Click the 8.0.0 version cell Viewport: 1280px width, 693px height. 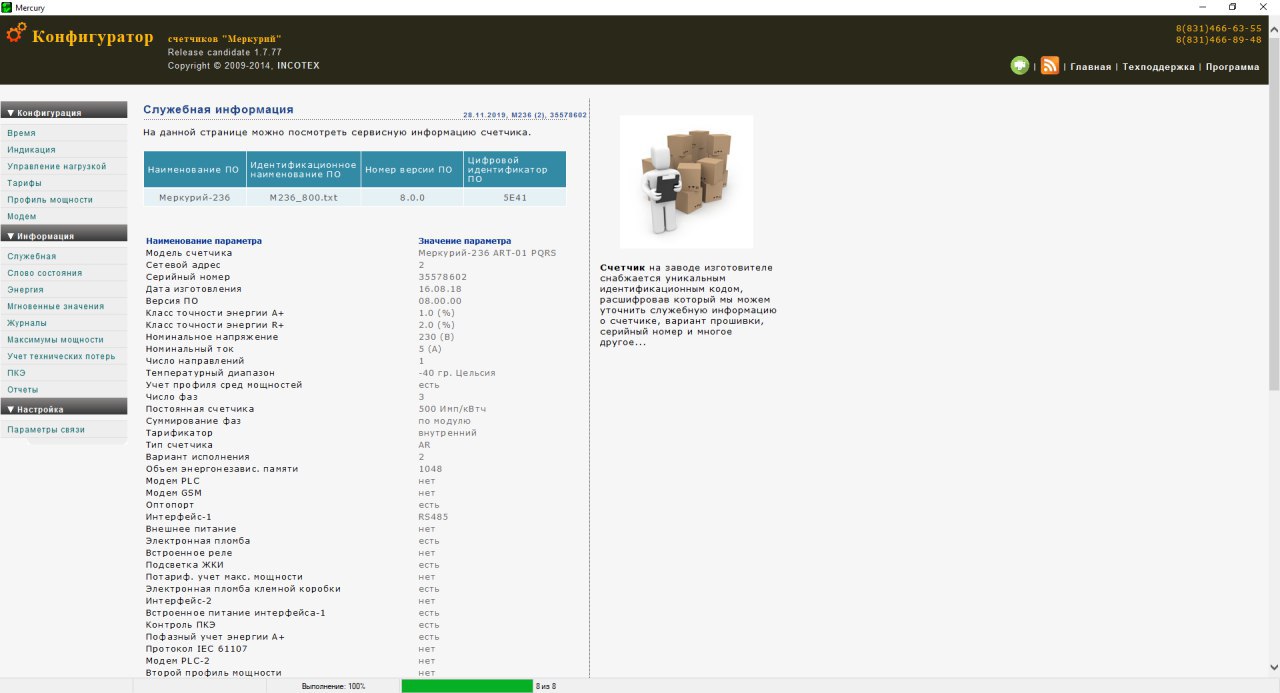[410, 198]
